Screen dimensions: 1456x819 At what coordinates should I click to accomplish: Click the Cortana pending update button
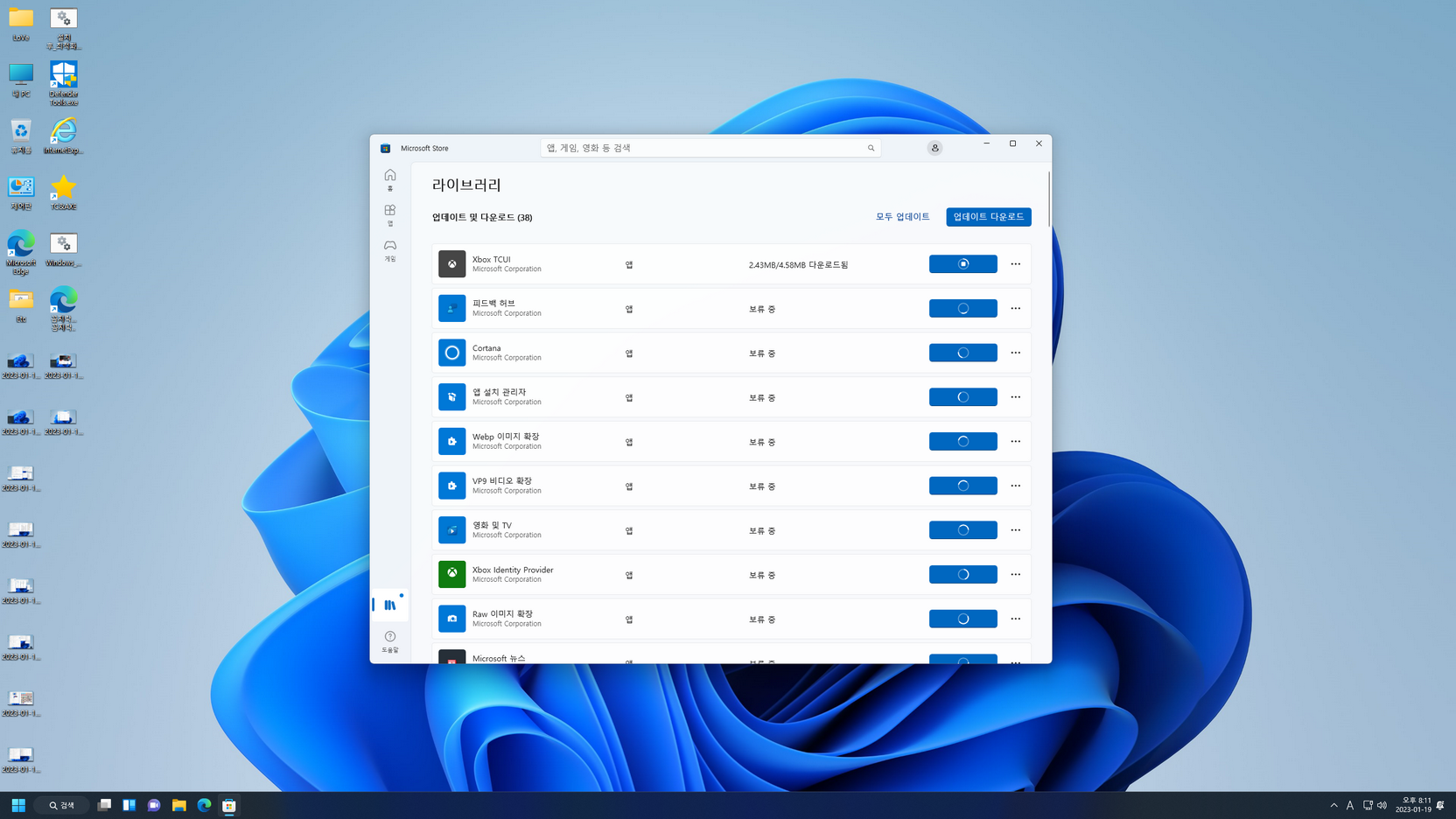tap(962, 353)
